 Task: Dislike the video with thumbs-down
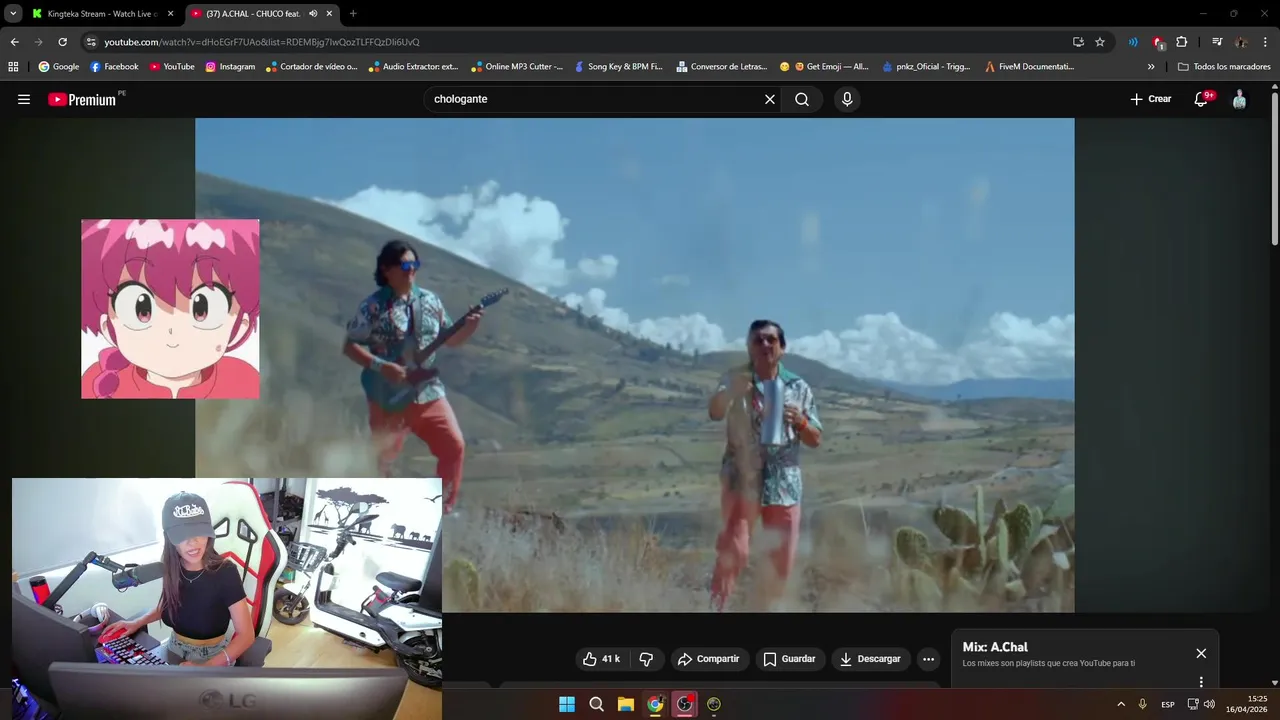(646, 659)
